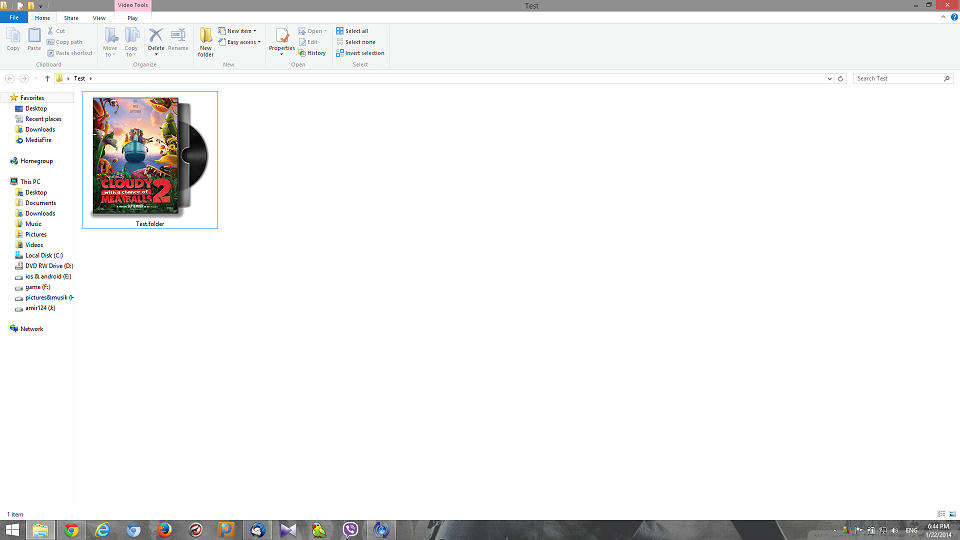960x540 pixels.
Task: Switch to large thumbnails view icon
Action: [x=952, y=514]
